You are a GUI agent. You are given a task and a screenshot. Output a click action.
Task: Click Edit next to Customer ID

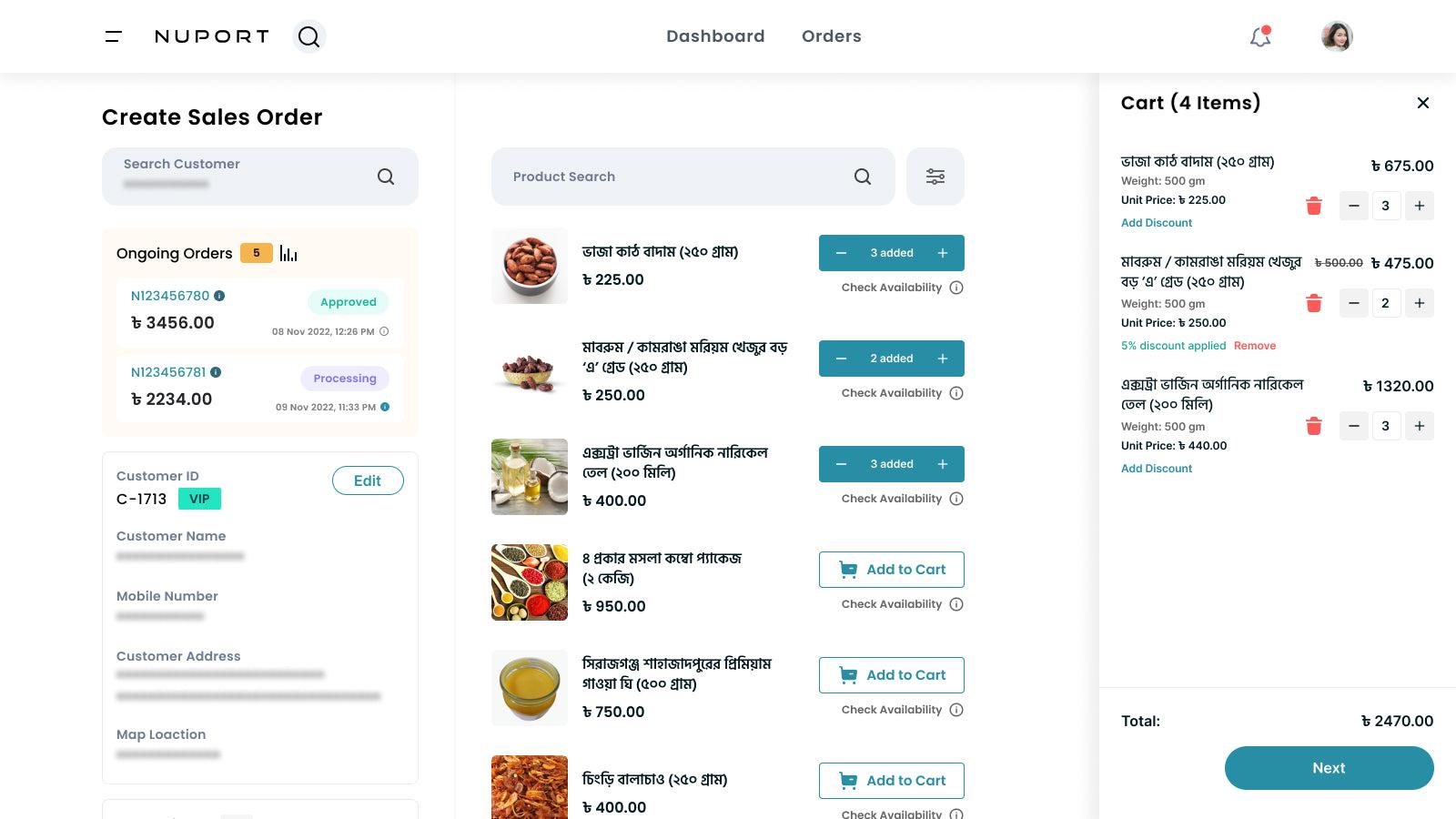(x=368, y=480)
